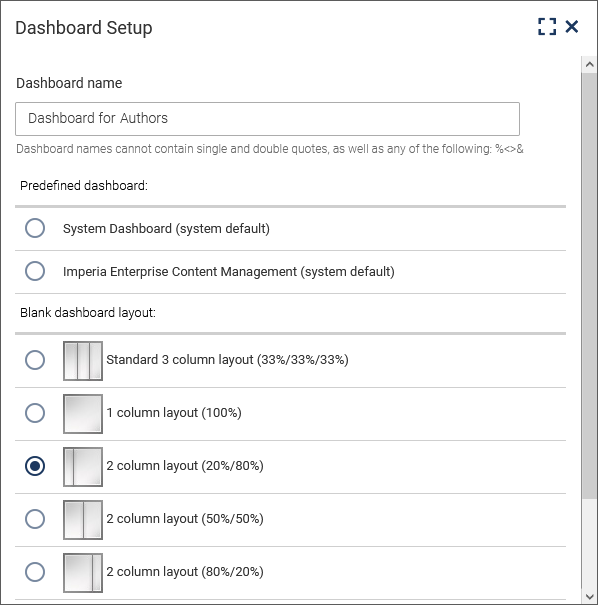Select the 2 column layout (50%/50%) radio
Image resolution: width=598 pixels, height=605 pixels.
click(x=35, y=519)
